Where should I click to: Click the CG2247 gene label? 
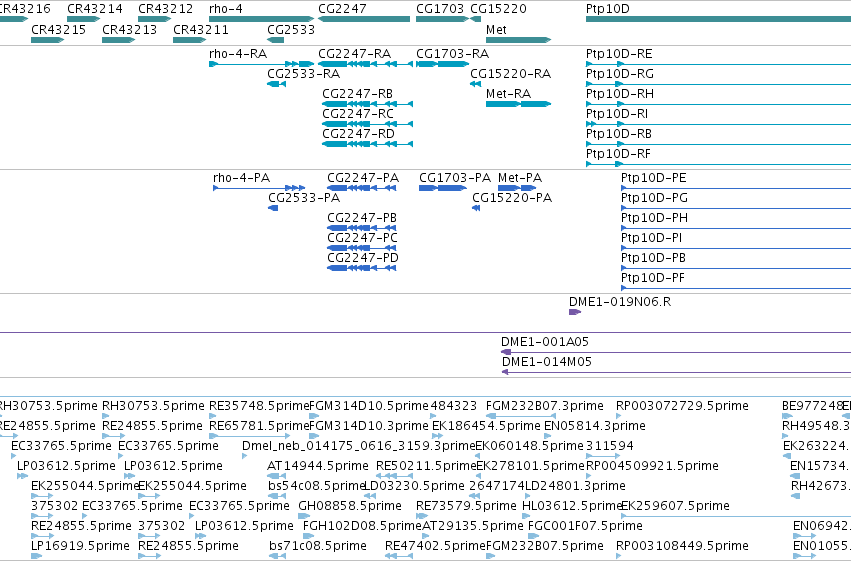342,9
